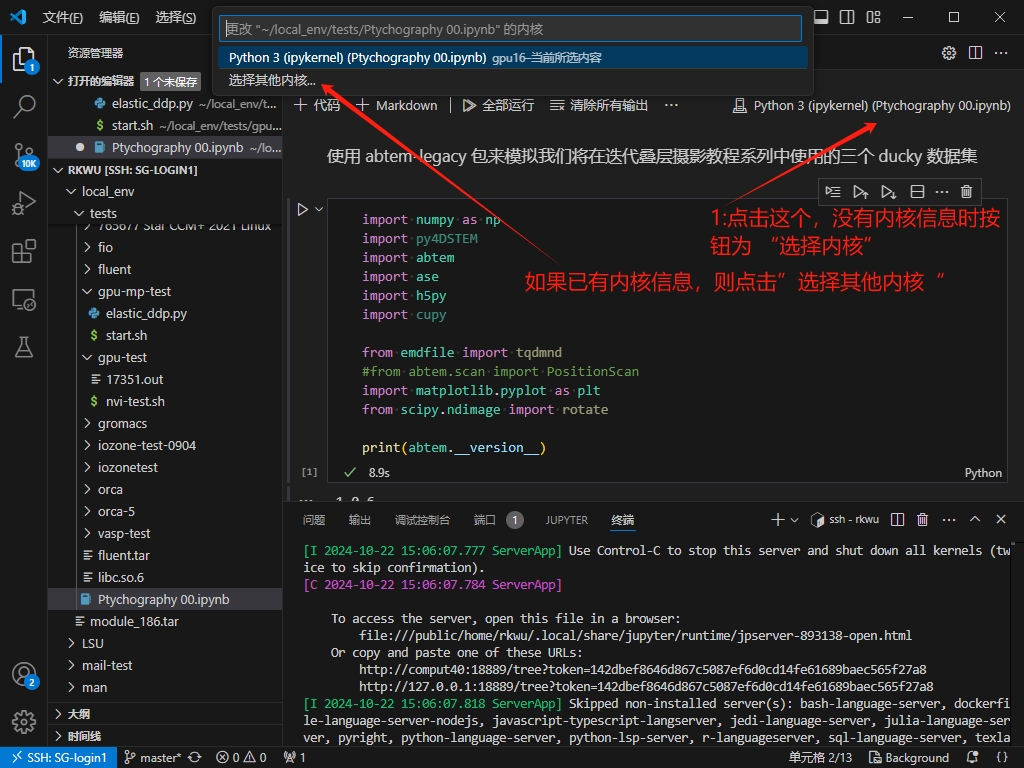The height and width of the screenshot is (768, 1024).
Task: Open notifications bell in status bar
Action: [x=972, y=758]
